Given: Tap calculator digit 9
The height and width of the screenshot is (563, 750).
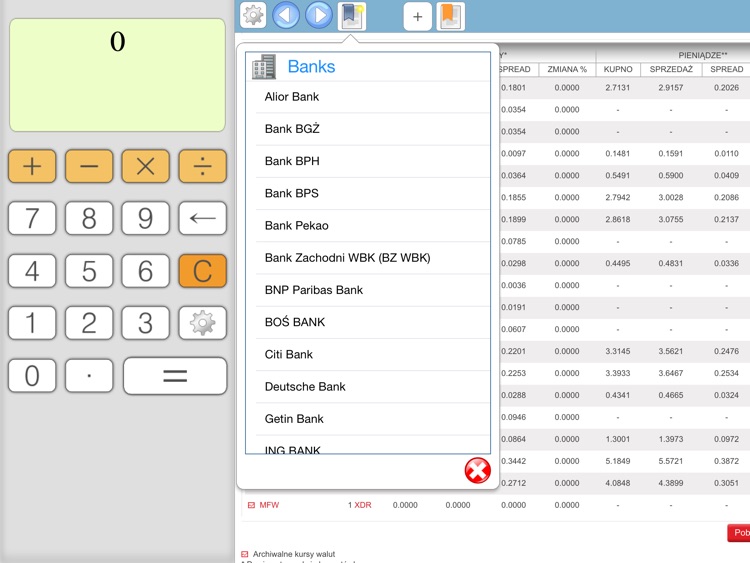Looking at the screenshot, I should click(x=145, y=218).
